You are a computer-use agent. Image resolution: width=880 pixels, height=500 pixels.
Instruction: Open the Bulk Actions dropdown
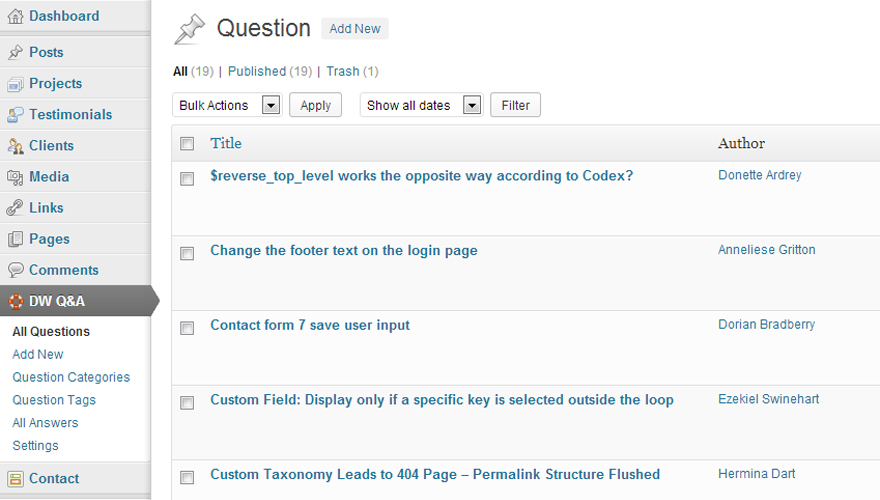[x=227, y=105]
